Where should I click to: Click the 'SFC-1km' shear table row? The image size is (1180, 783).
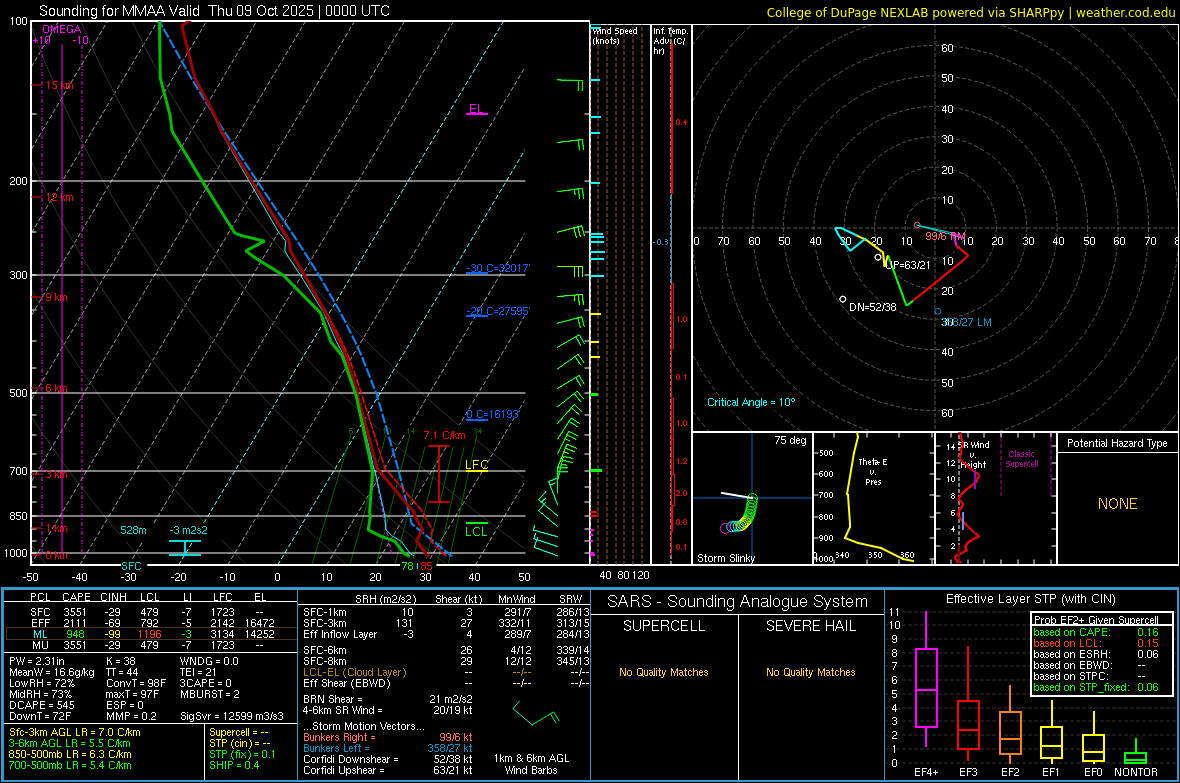tap(444, 612)
